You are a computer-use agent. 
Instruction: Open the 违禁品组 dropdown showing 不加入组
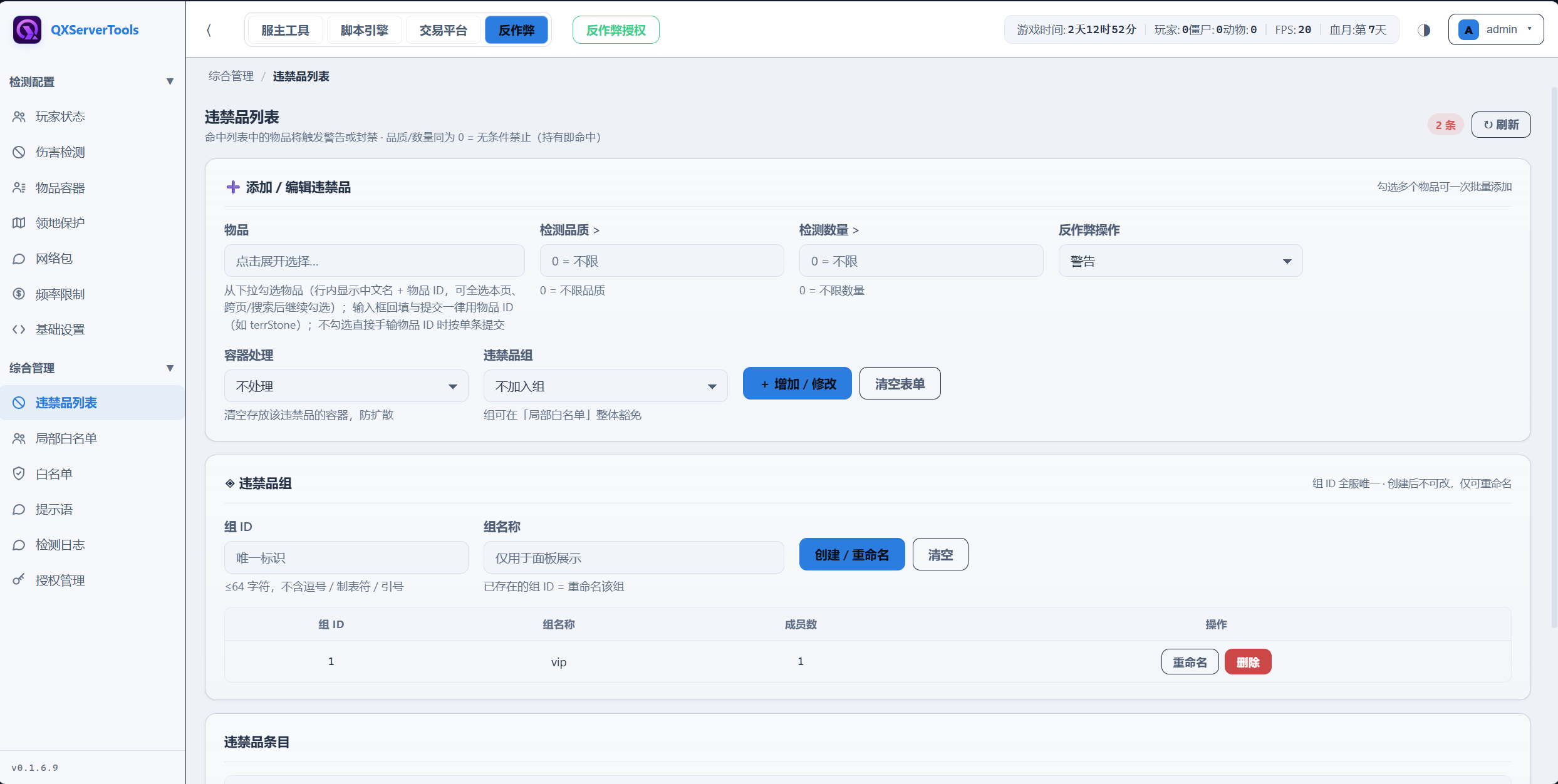(x=605, y=386)
